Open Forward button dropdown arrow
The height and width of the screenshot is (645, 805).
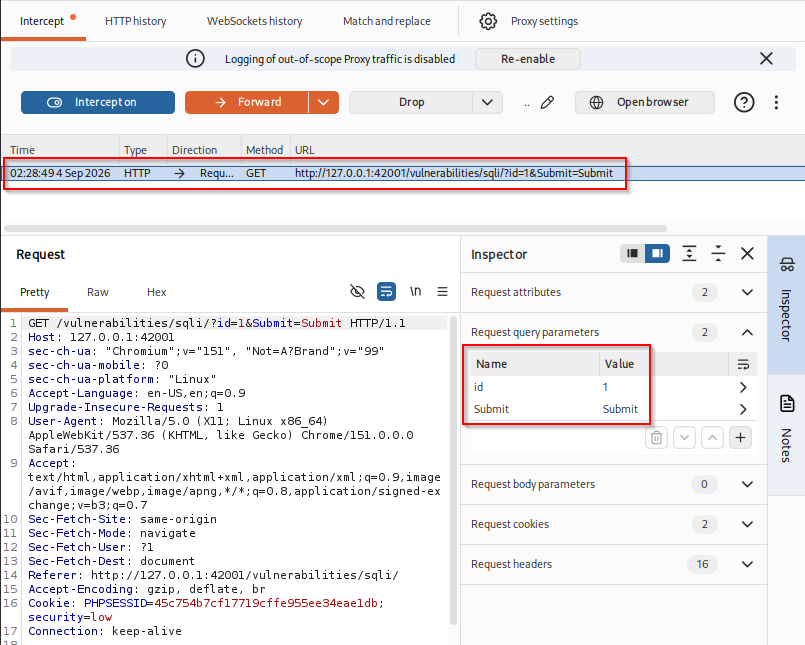pyautogui.click(x=323, y=102)
